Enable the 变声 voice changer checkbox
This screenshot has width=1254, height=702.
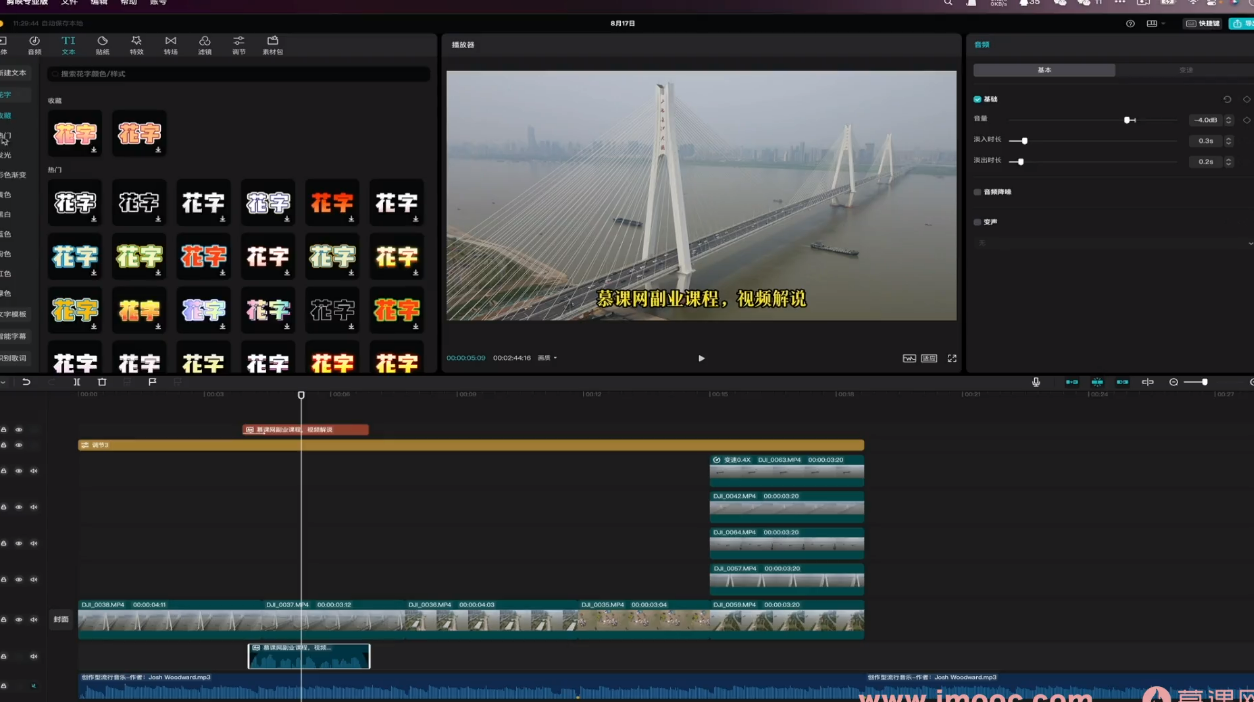[x=978, y=222]
